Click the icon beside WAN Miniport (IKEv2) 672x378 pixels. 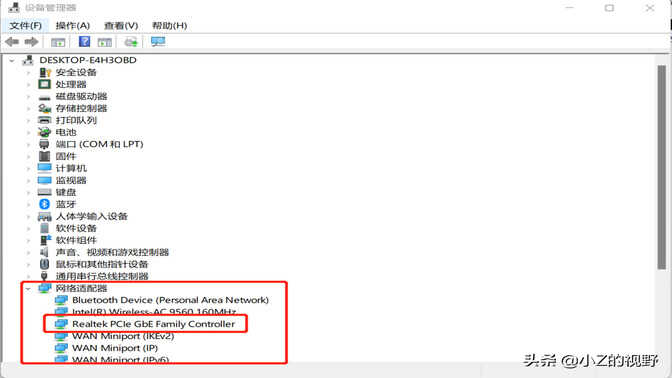[x=61, y=336]
